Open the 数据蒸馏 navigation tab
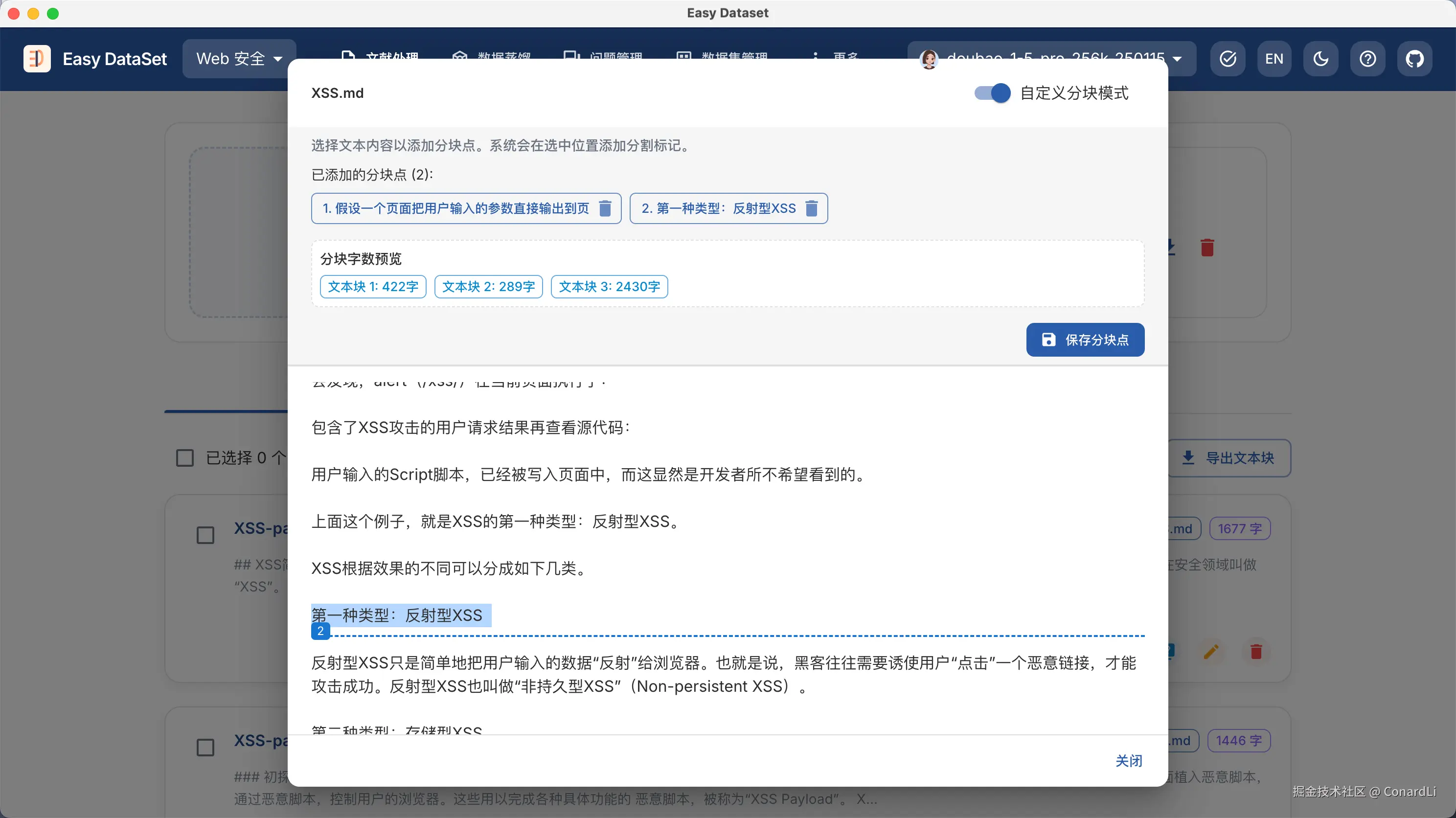 pos(491,57)
